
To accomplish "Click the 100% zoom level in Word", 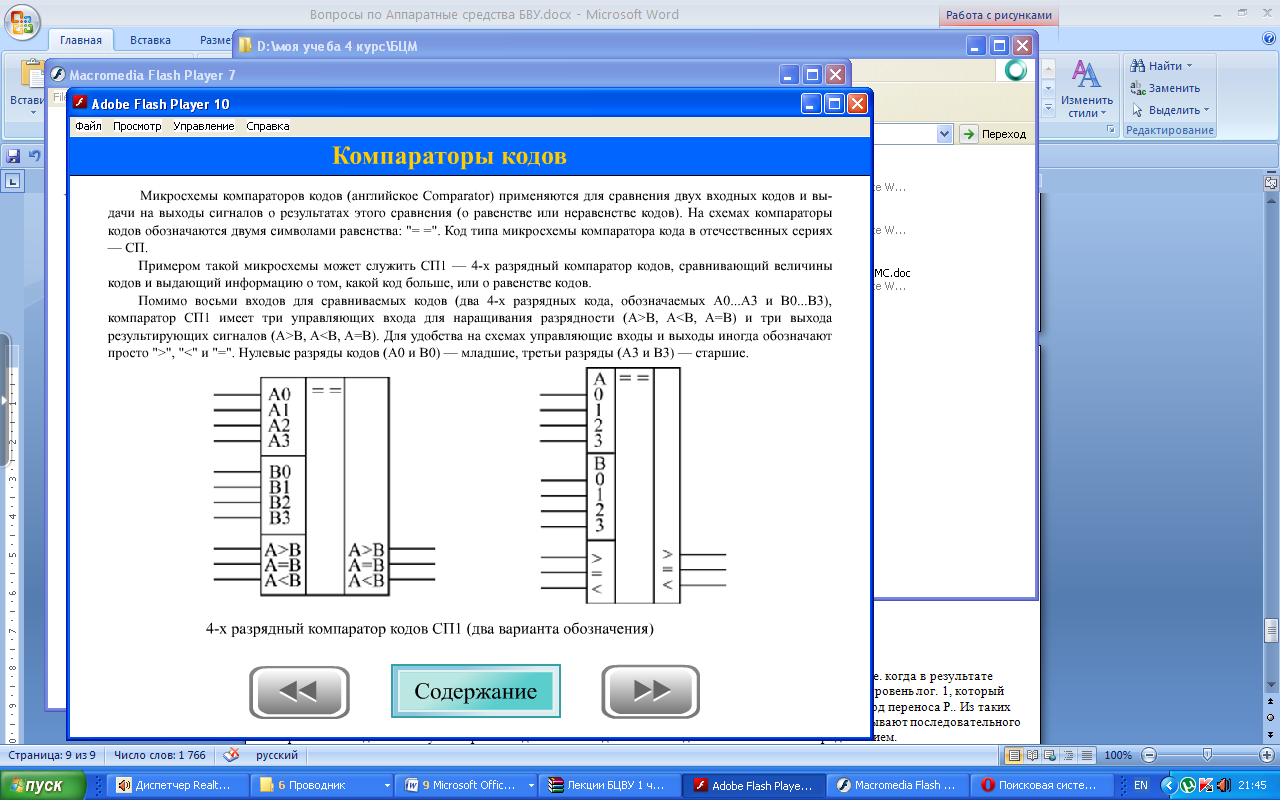I will (1118, 755).
